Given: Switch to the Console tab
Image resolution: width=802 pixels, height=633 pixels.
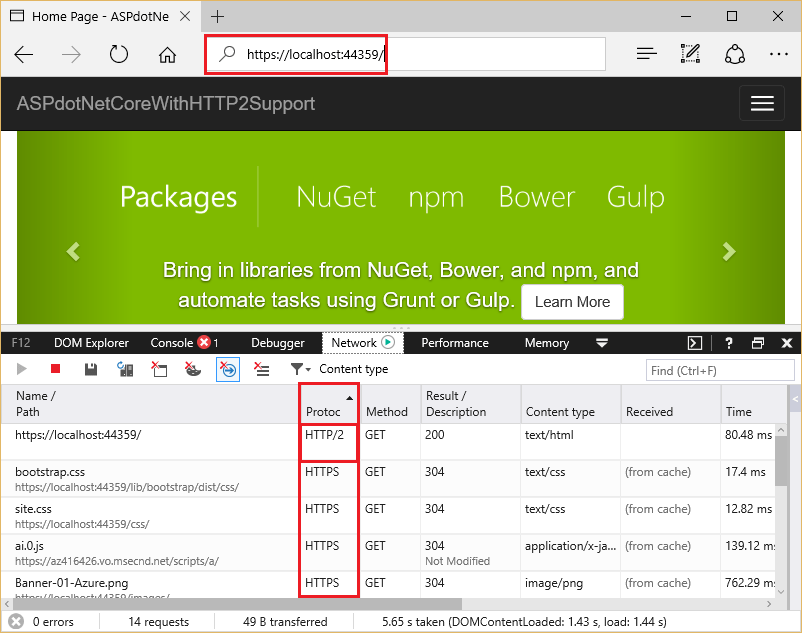Looking at the screenshot, I should (171, 342).
